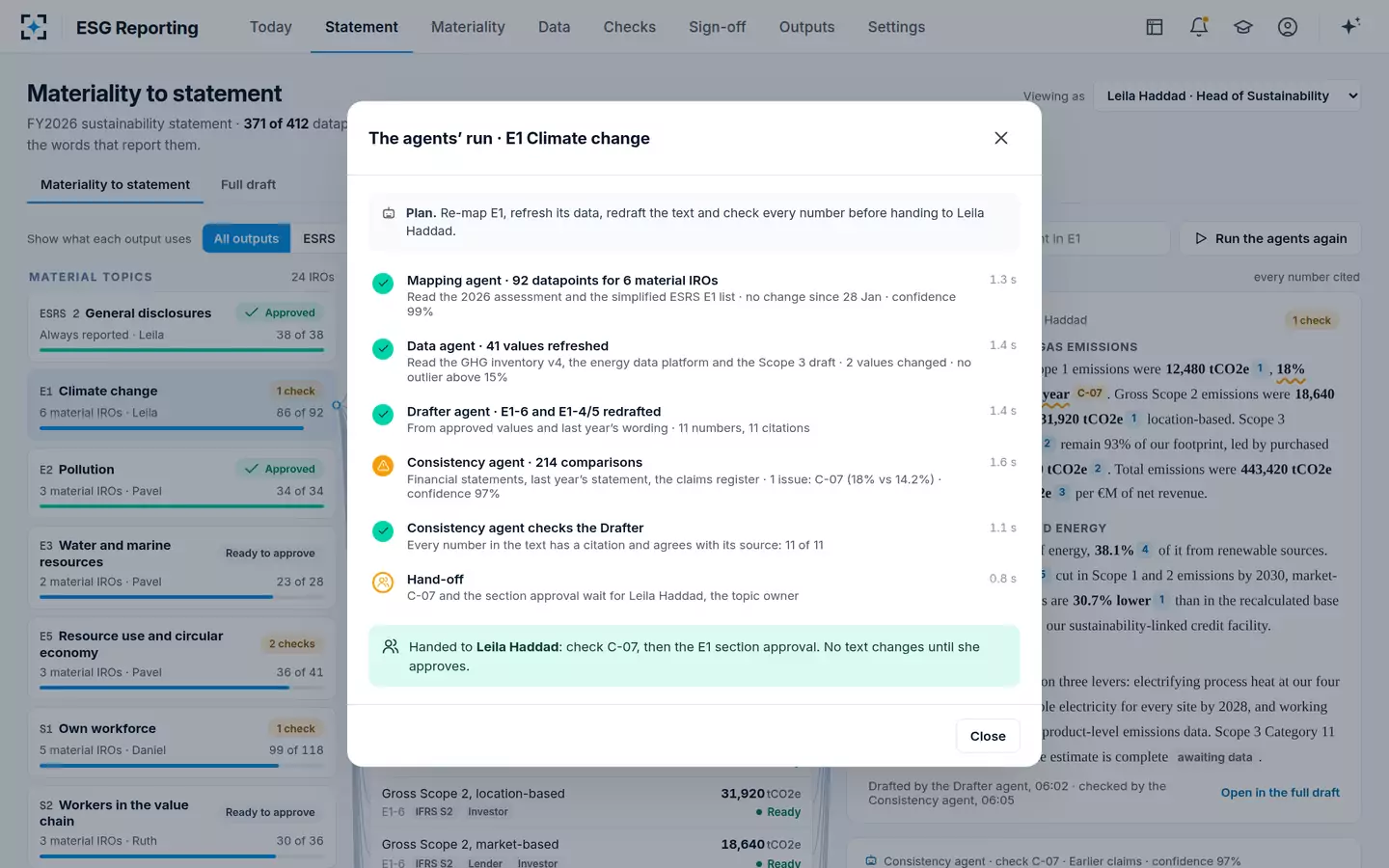Click the '2 checks' badge on E5 card
The image size is (1389, 868).
tap(291, 644)
